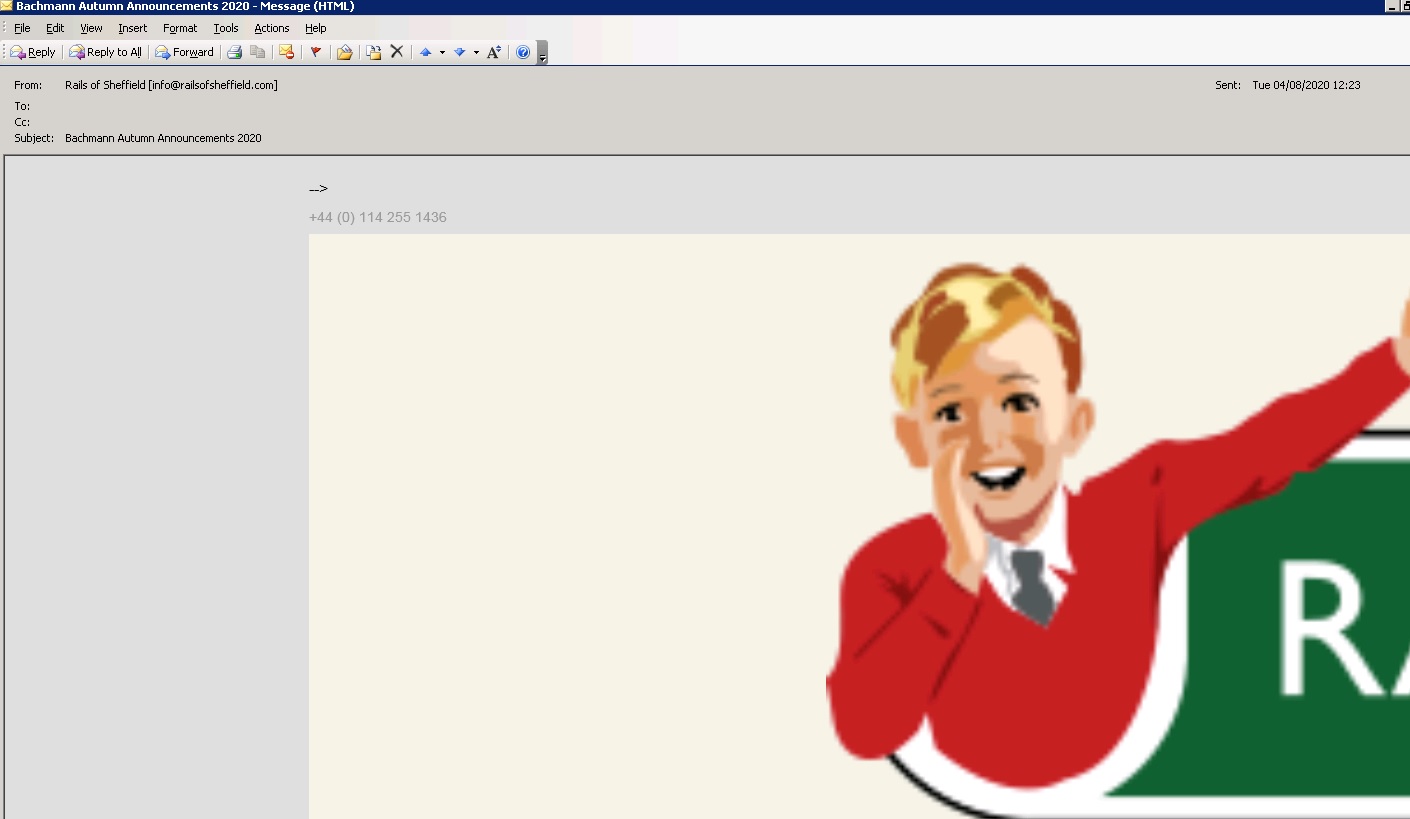Click the phone number +44 (0) 114 255 1436
This screenshot has height=819, width=1410.
(378, 217)
